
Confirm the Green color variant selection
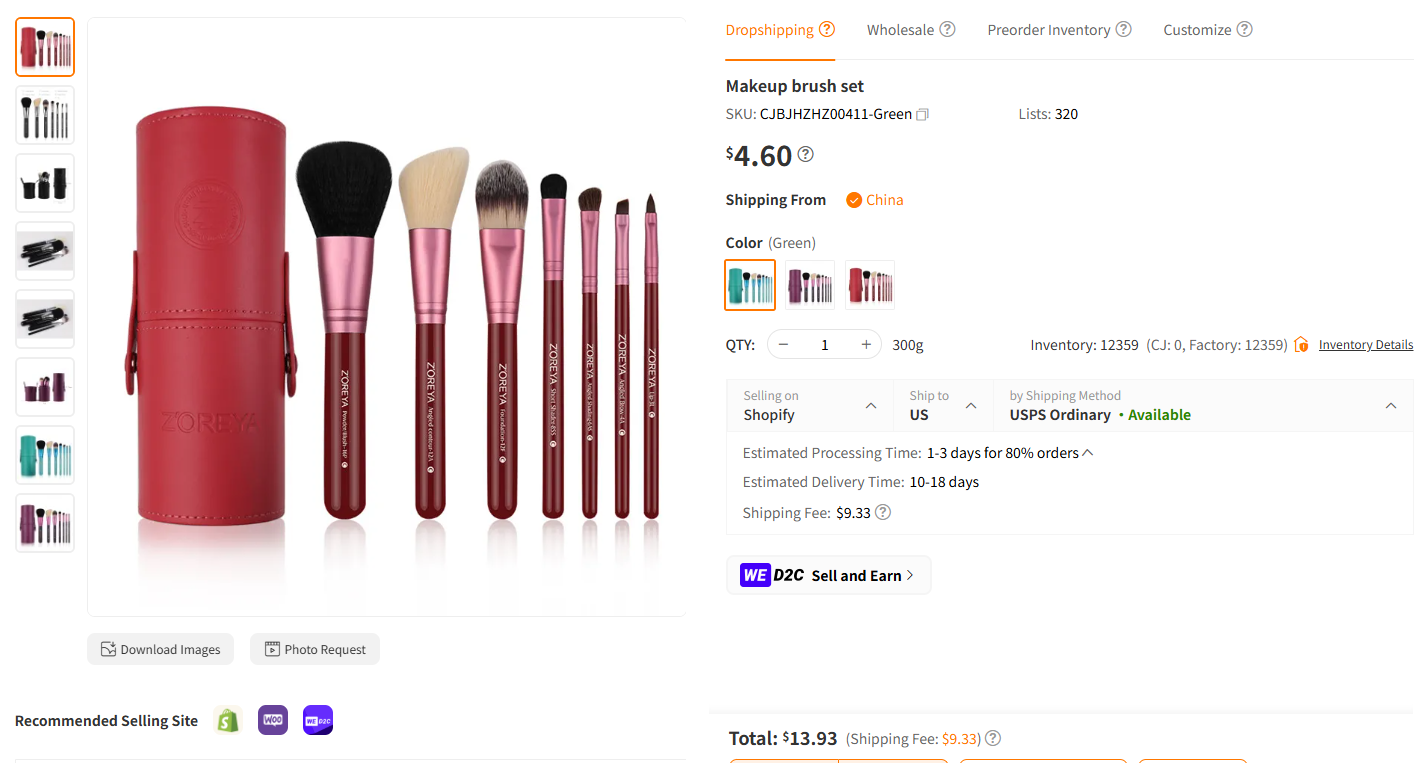(x=749, y=285)
